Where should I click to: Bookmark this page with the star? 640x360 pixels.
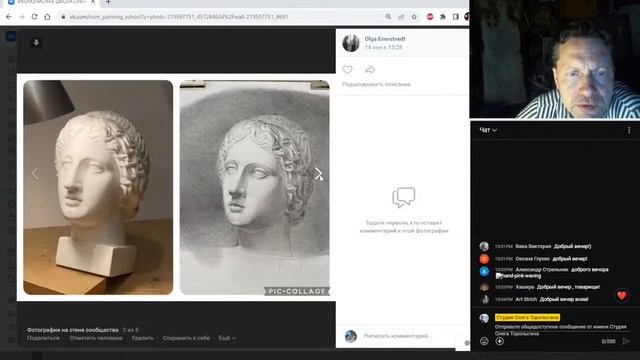click(x=414, y=17)
